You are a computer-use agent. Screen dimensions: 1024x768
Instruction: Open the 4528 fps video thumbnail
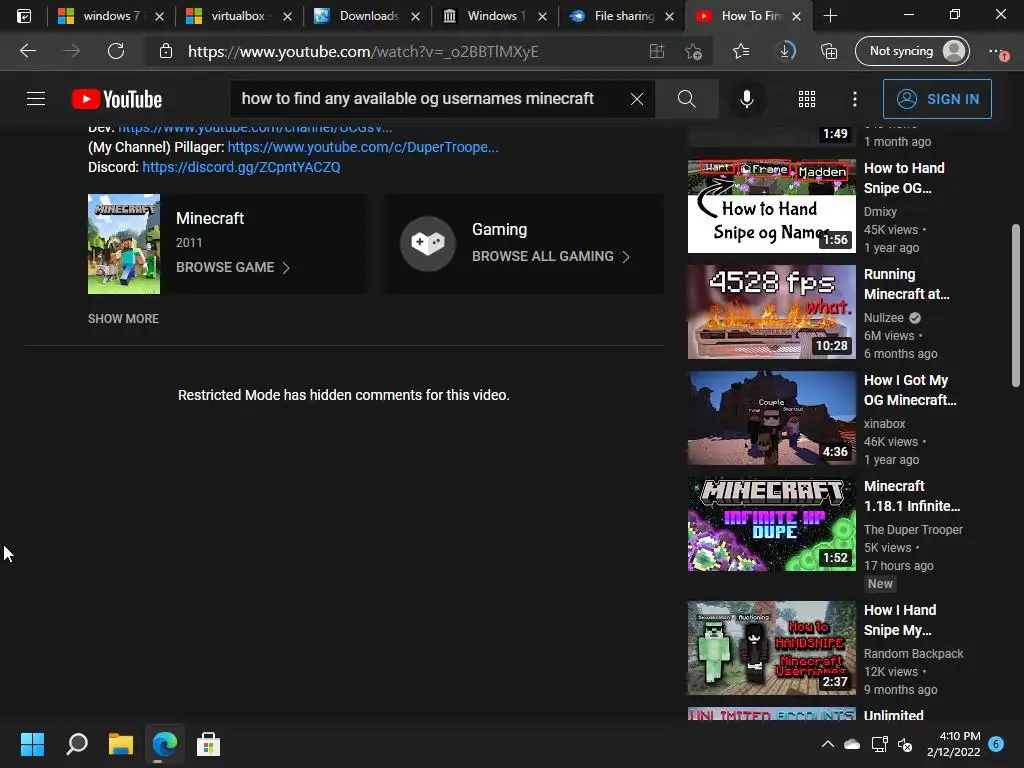tap(771, 312)
